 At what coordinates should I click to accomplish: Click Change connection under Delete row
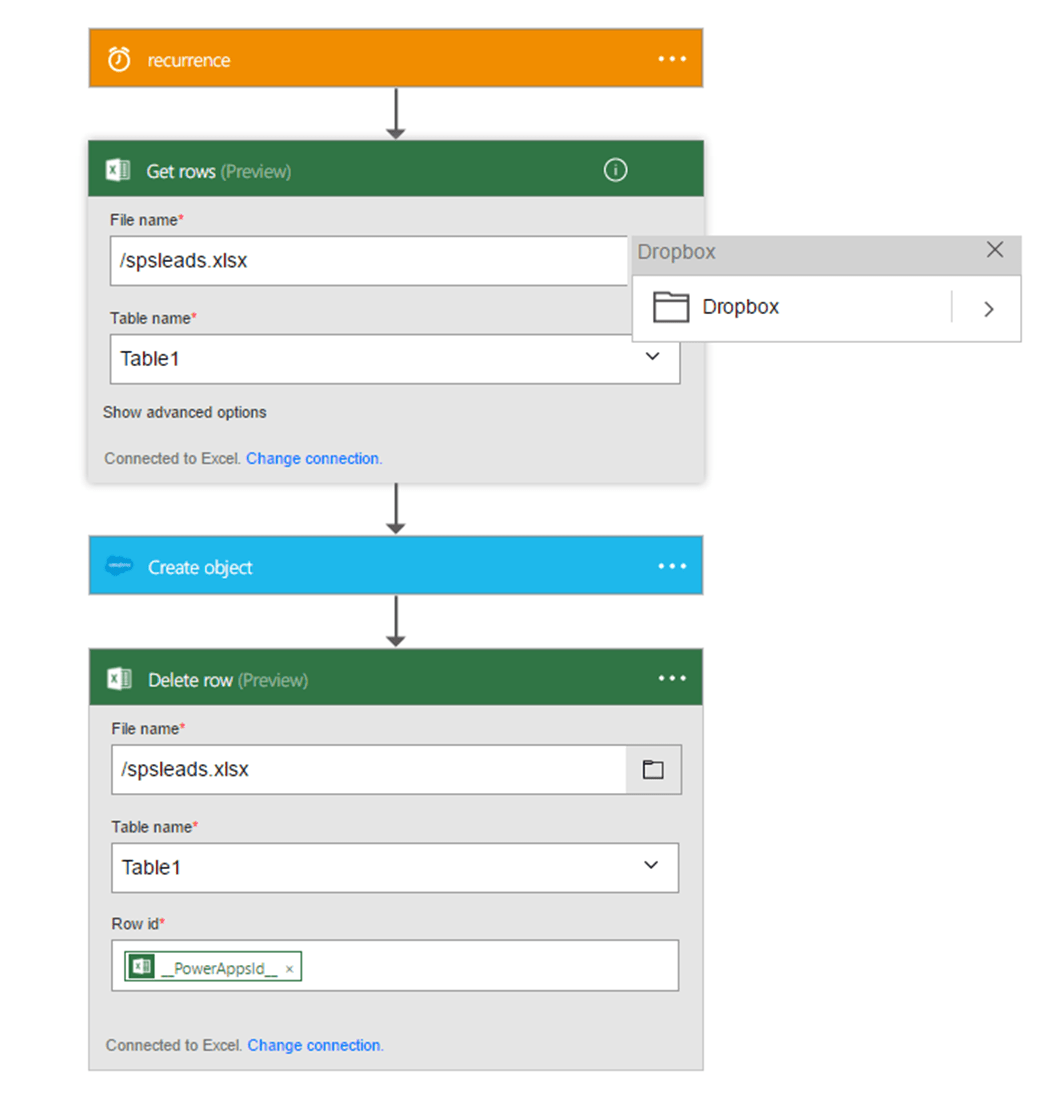point(315,1045)
